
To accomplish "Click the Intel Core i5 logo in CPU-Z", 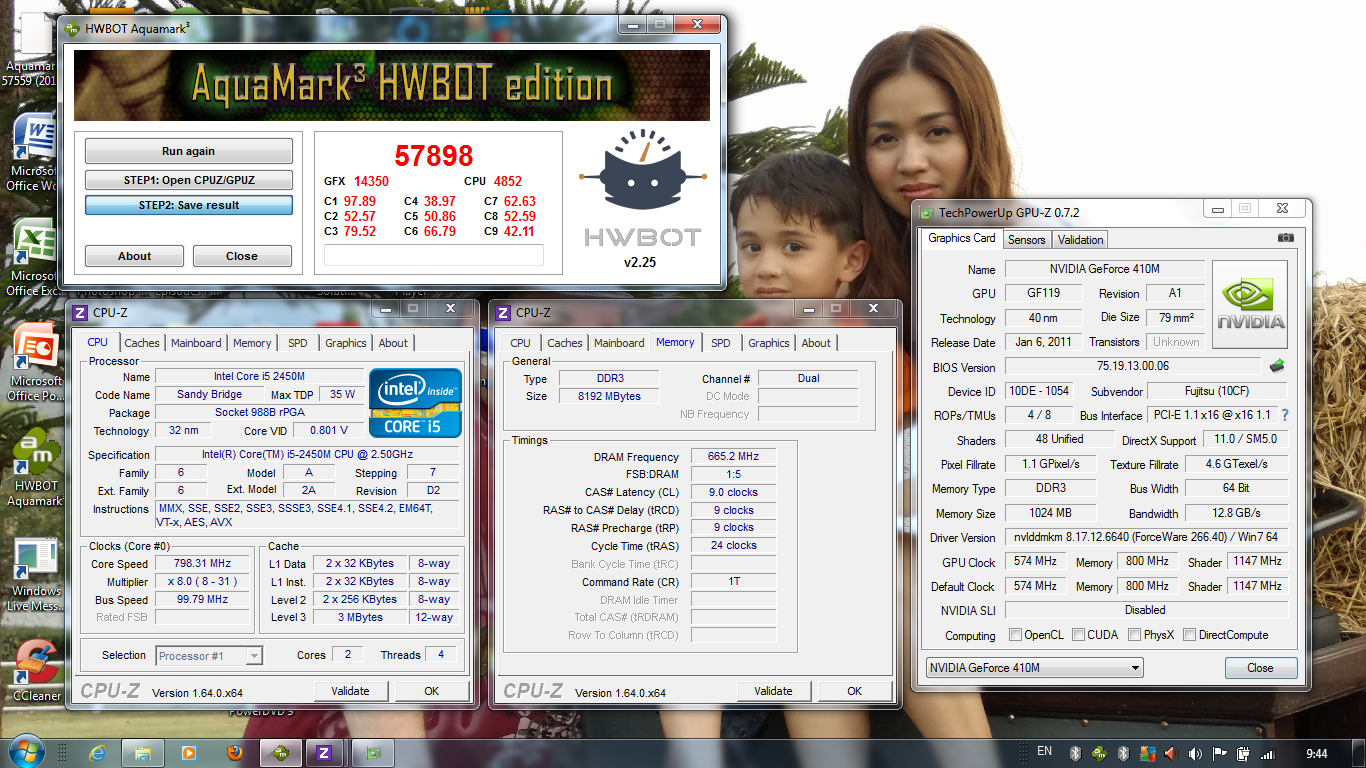I will point(415,403).
